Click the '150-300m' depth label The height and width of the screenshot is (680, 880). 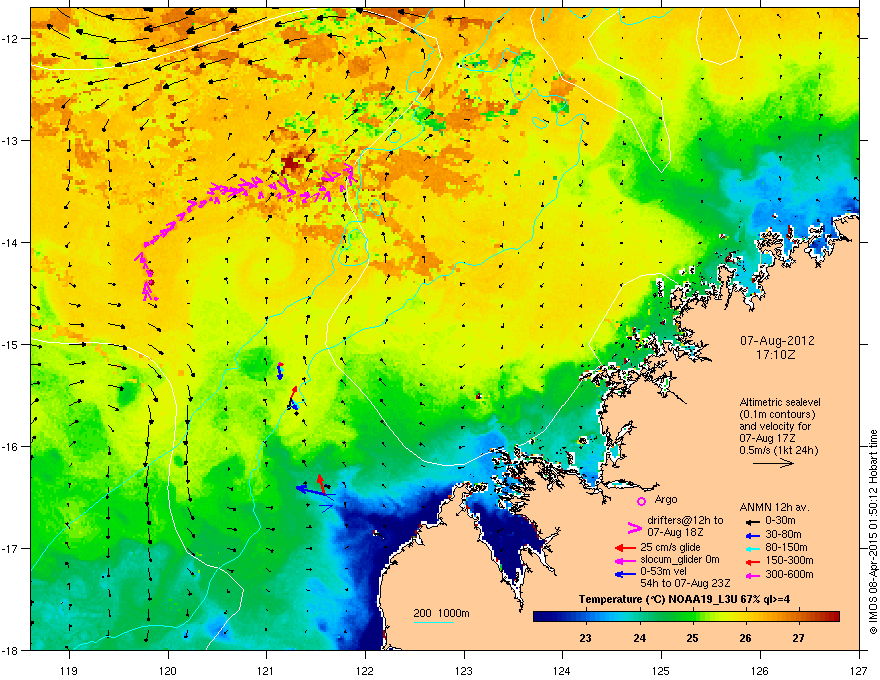[789, 560]
